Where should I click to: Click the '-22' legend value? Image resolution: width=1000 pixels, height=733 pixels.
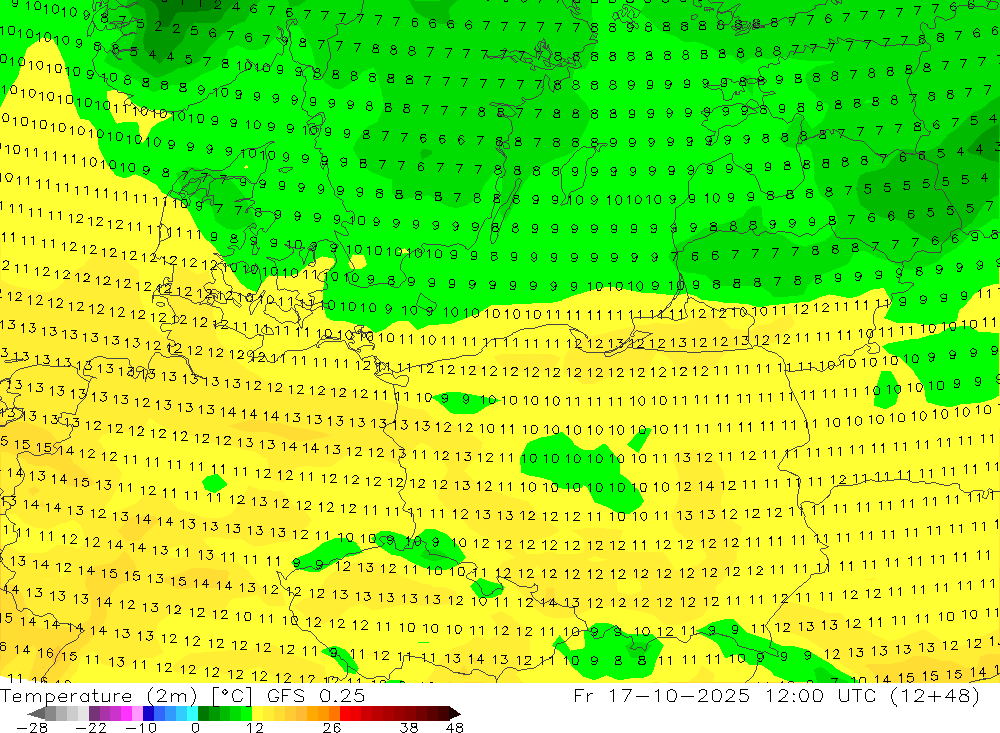[91, 727]
